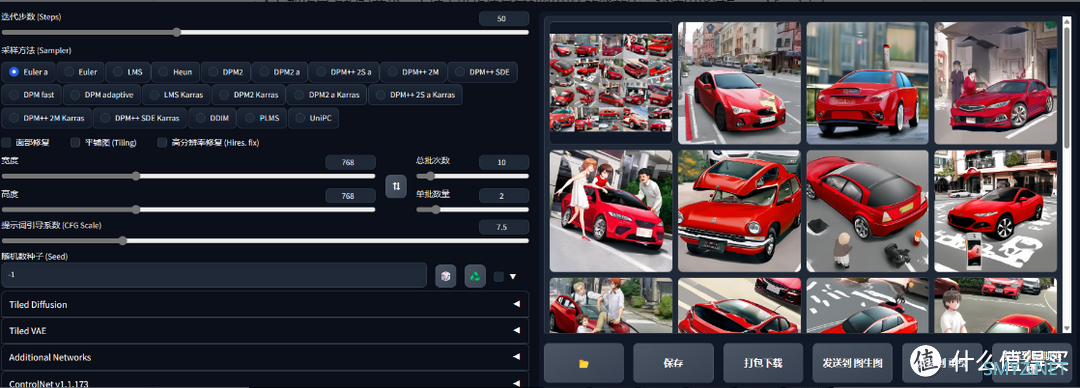The height and width of the screenshot is (388, 1080).
Task: Select the Euler a sampler
Action: 28,72
